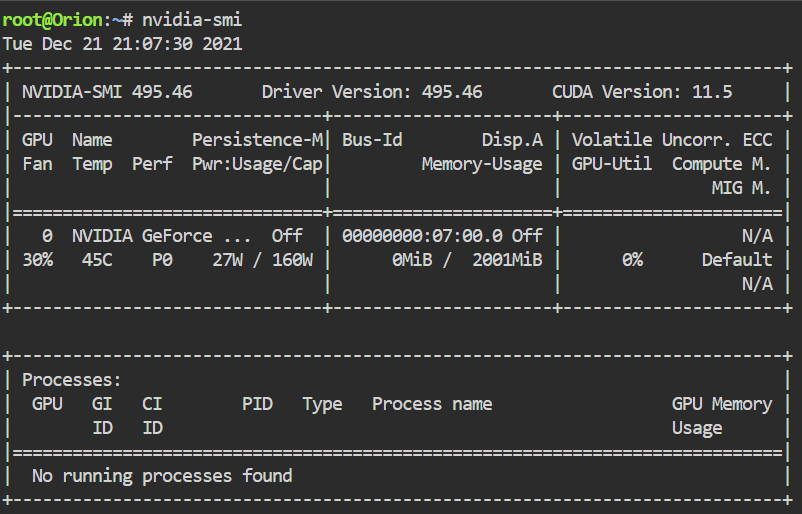Screen dimensions: 802x514
Task: Click the NVIDIA GeForce GPU name
Action: (x=161, y=236)
